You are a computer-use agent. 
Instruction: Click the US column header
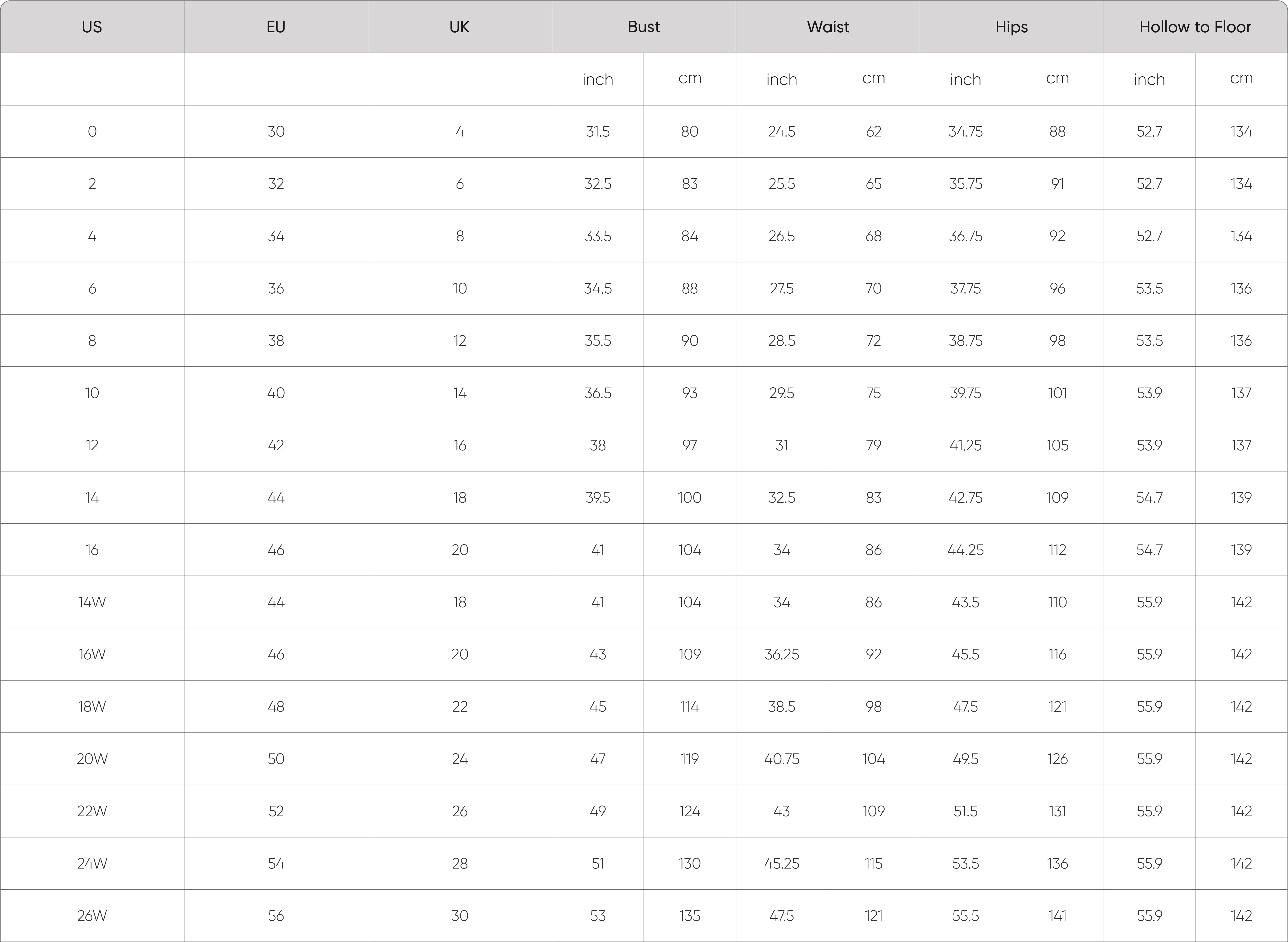[92, 27]
